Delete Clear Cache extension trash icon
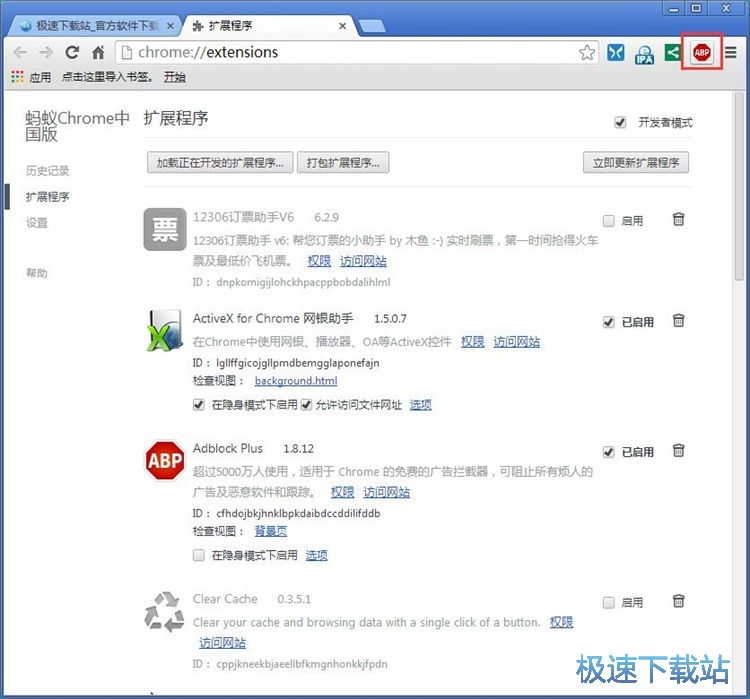750x699 pixels. tap(678, 600)
